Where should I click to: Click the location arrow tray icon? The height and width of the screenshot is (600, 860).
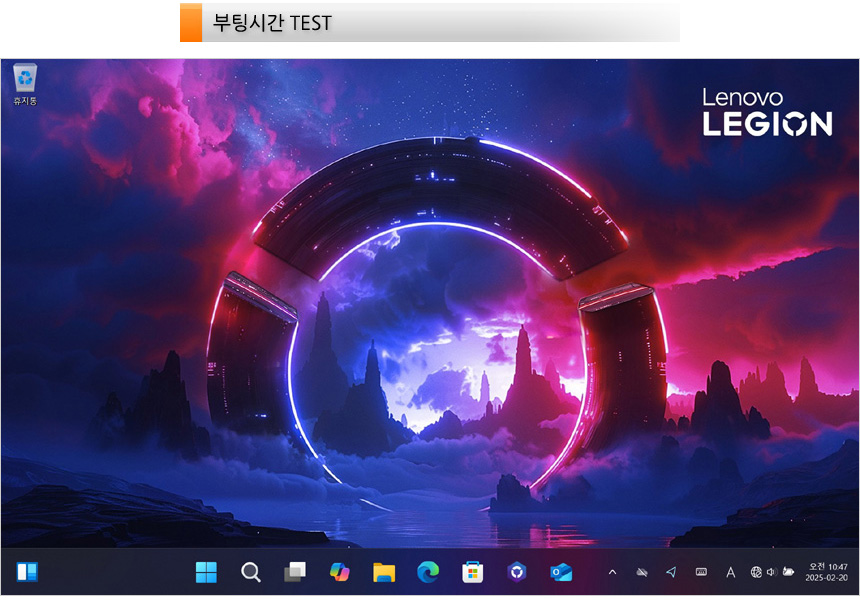point(671,572)
